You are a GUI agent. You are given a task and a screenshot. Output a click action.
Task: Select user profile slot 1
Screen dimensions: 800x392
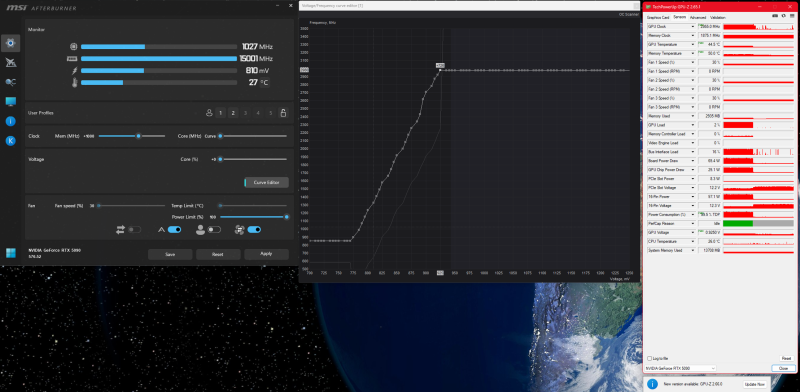[x=220, y=113]
